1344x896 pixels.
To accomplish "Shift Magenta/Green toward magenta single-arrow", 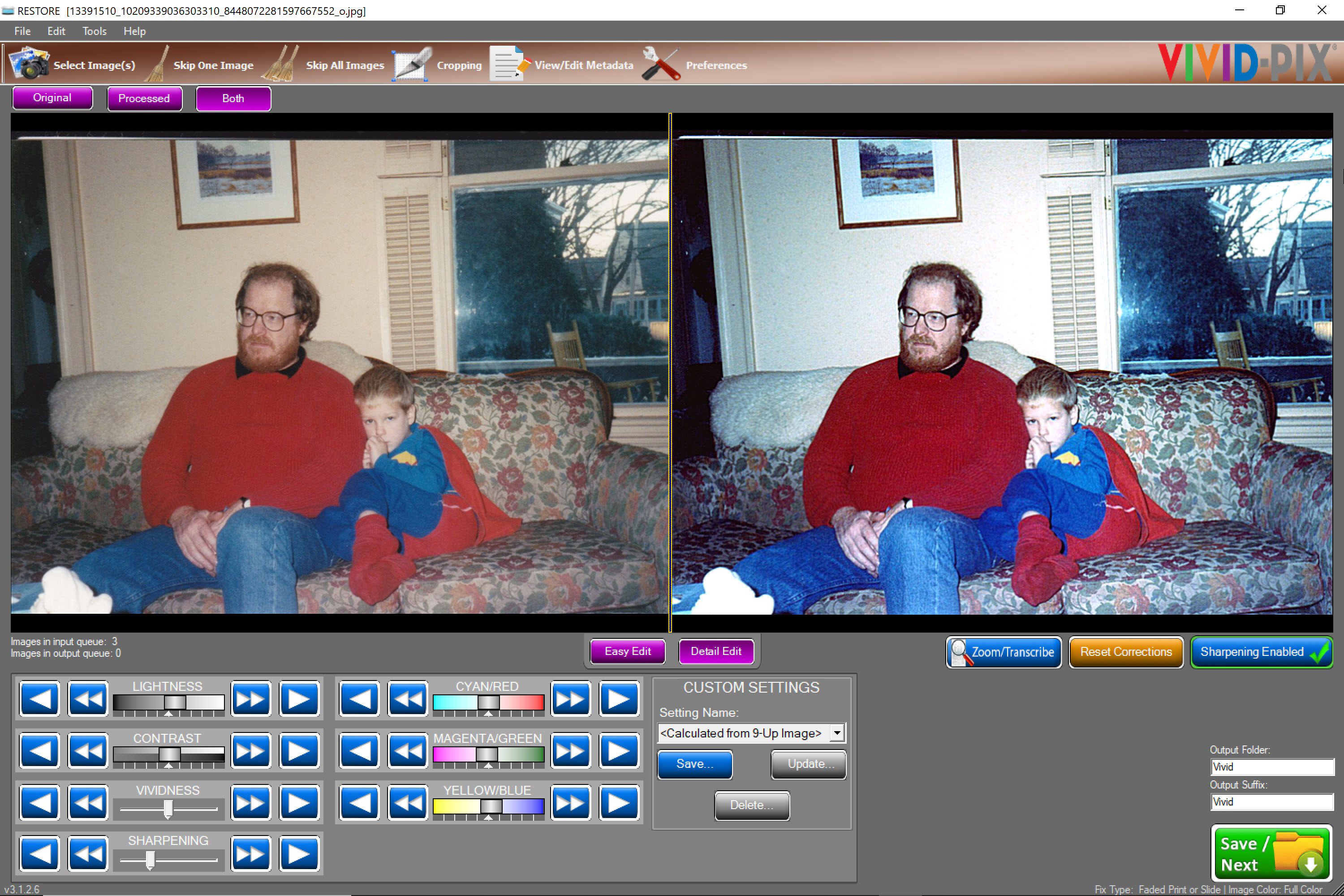I will tap(359, 750).
